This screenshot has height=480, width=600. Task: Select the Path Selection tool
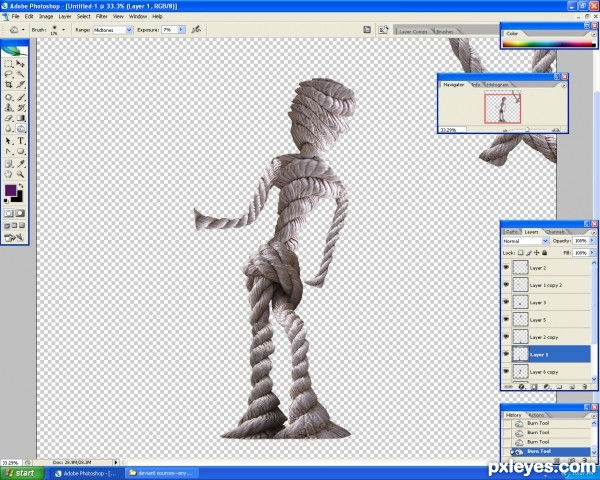pos(9,141)
